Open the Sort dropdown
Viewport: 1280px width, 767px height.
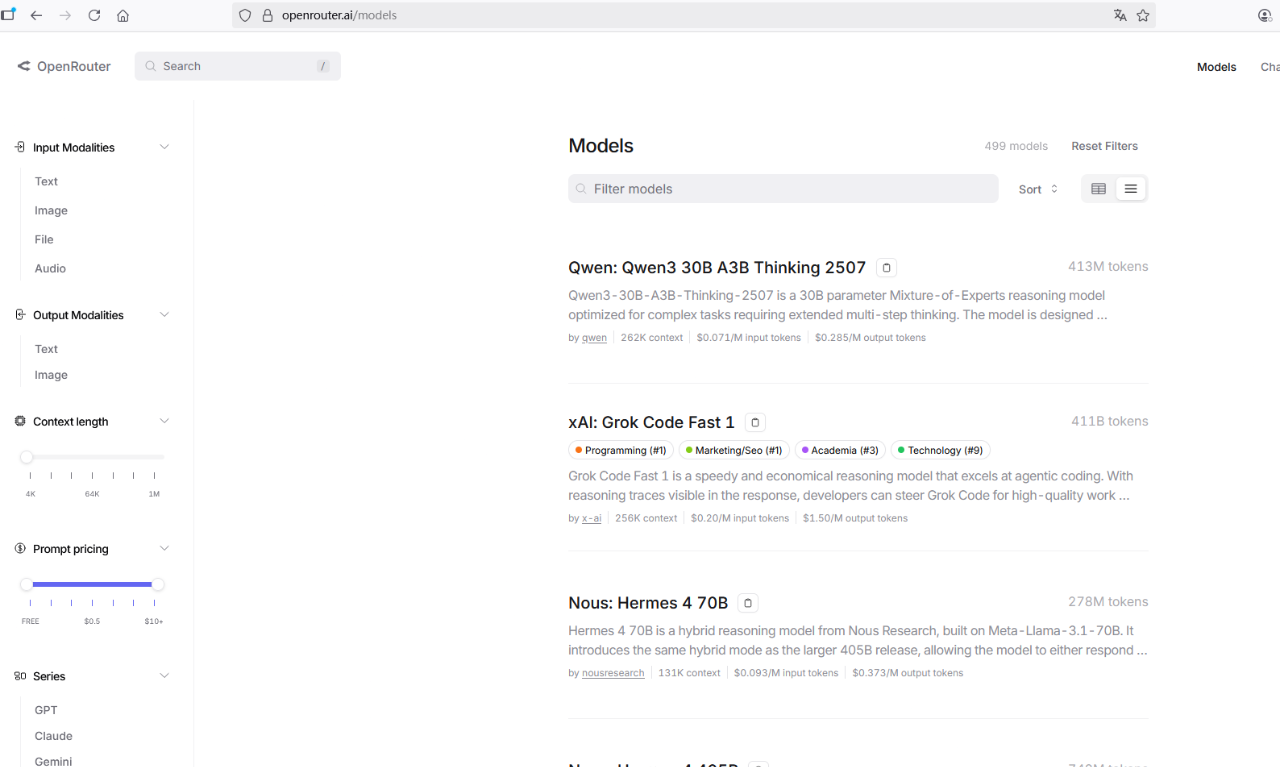(x=1038, y=189)
